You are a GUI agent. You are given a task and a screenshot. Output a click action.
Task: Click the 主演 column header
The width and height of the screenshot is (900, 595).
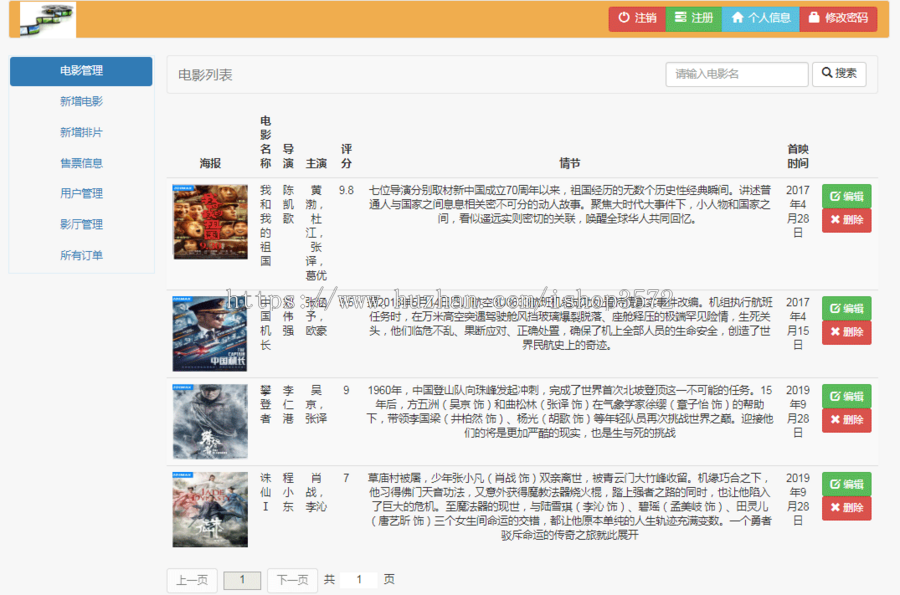[316, 164]
